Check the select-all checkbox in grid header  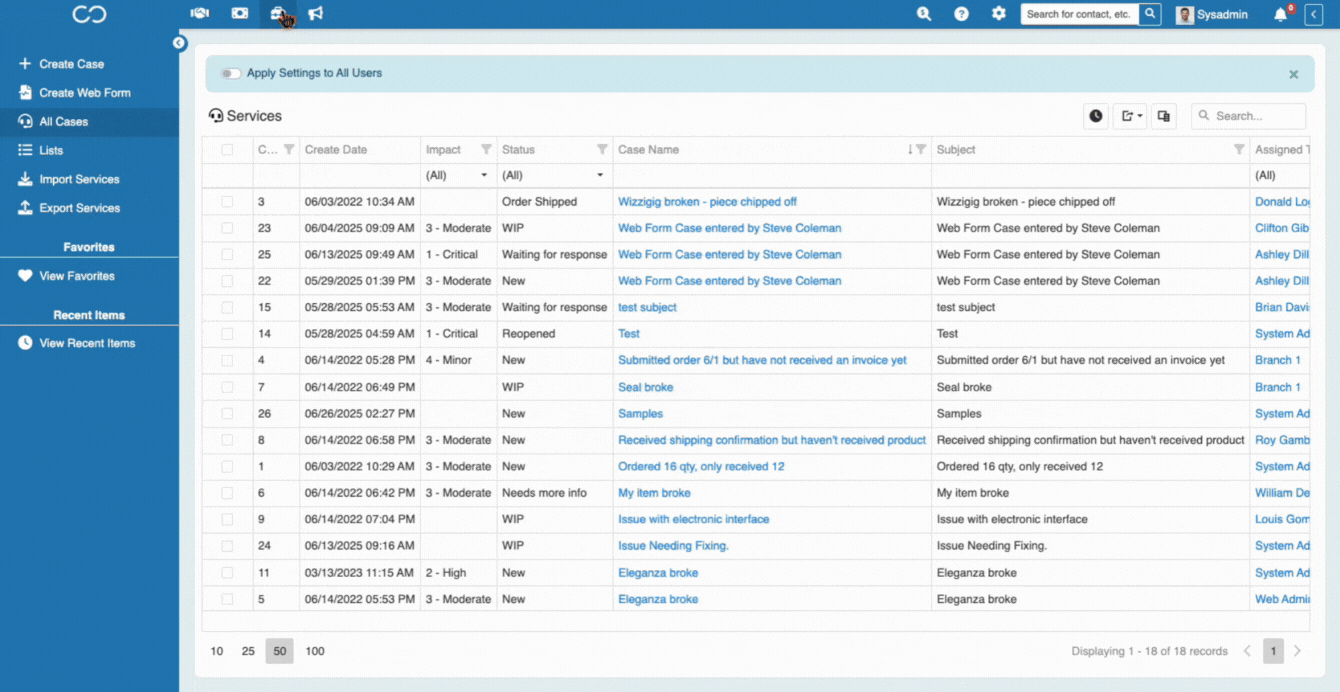click(227, 150)
